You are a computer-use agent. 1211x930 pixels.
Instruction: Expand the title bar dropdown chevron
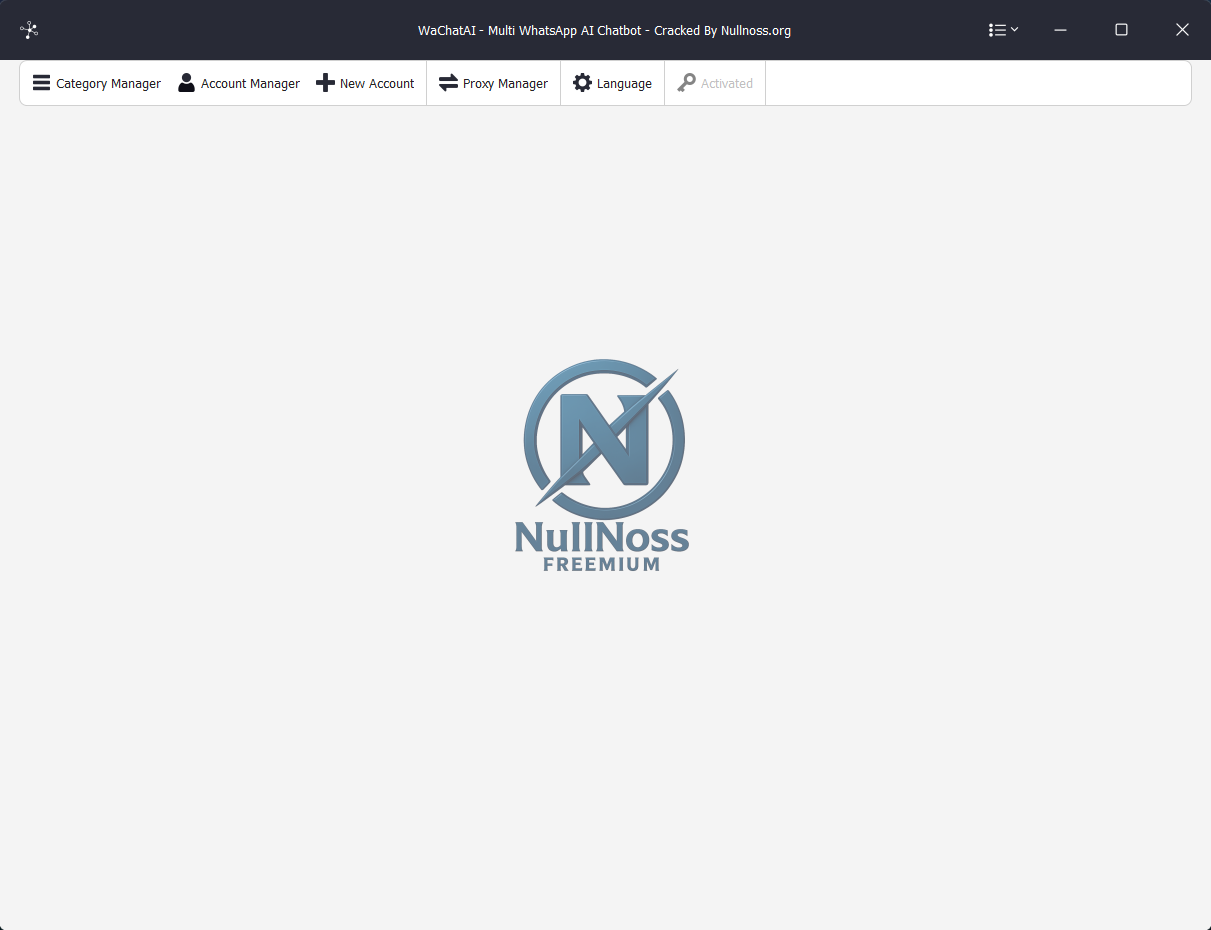(x=1015, y=30)
